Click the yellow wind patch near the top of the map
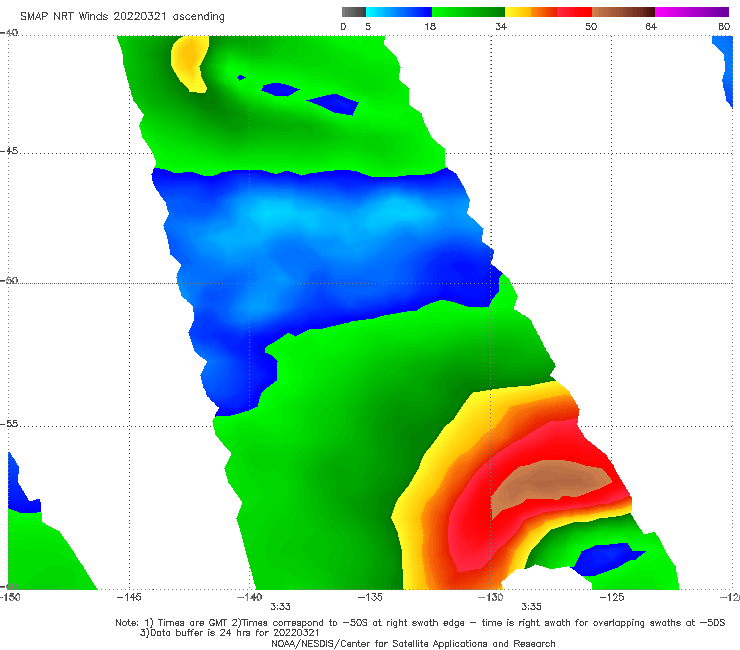 click(x=190, y=62)
